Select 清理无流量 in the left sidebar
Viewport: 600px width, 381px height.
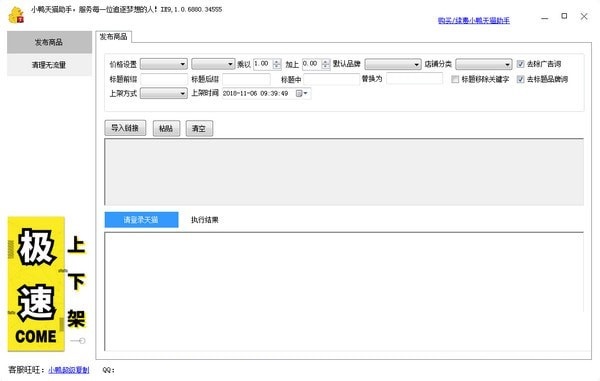[49, 65]
